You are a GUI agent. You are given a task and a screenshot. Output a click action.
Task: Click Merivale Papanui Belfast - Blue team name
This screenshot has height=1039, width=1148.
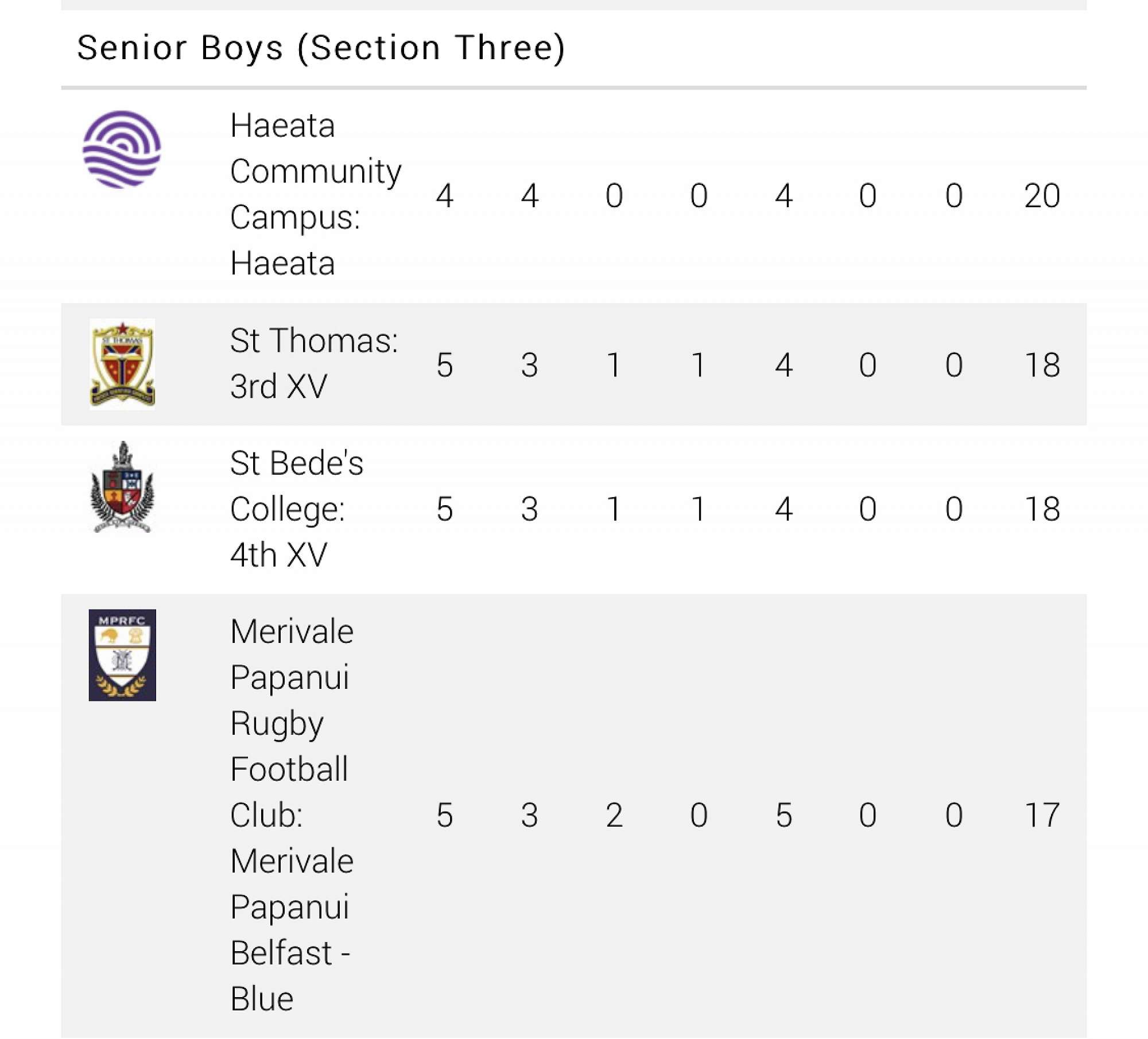292,815
